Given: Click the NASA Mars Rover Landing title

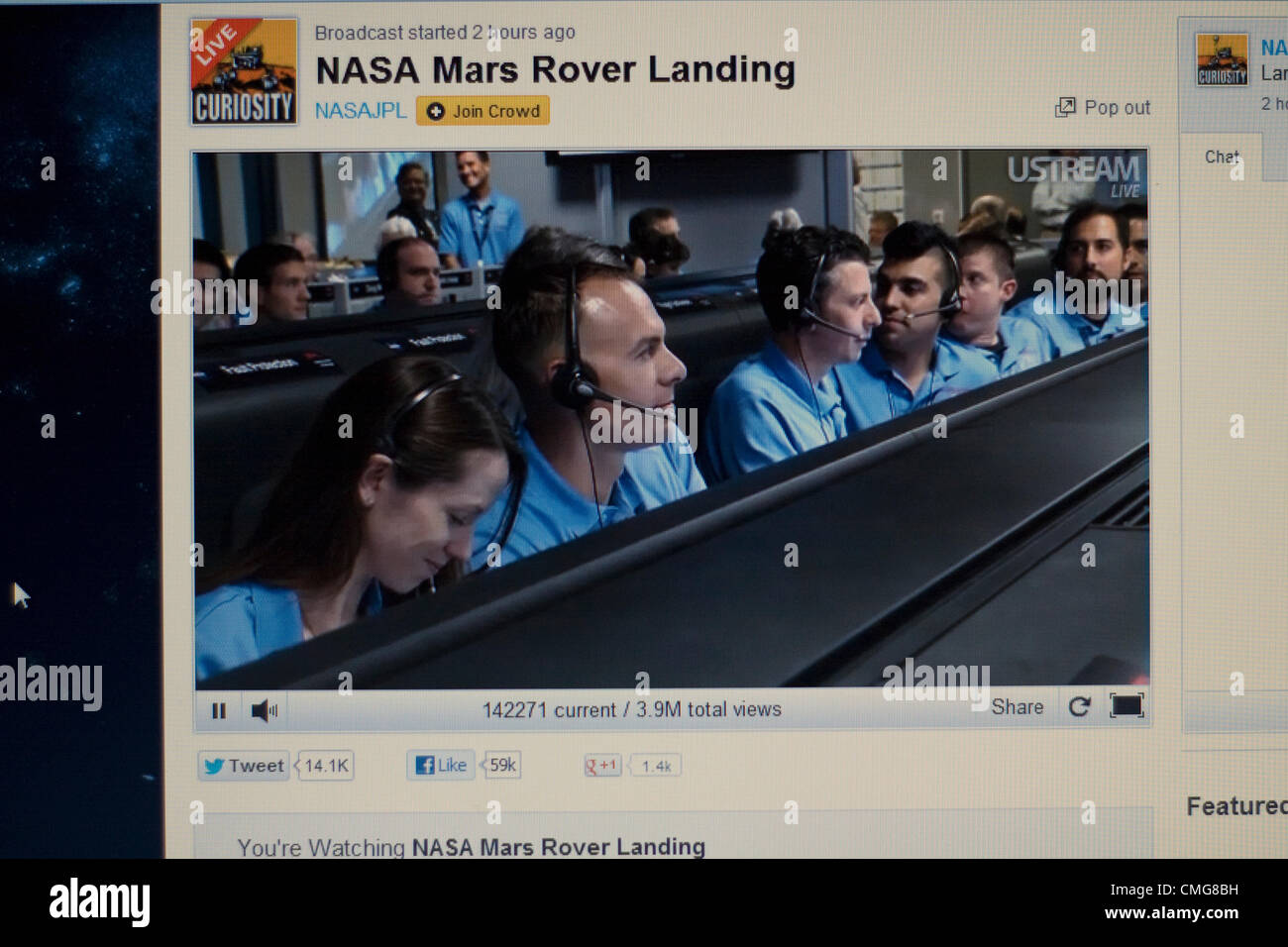Looking at the screenshot, I should tap(555, 69).
